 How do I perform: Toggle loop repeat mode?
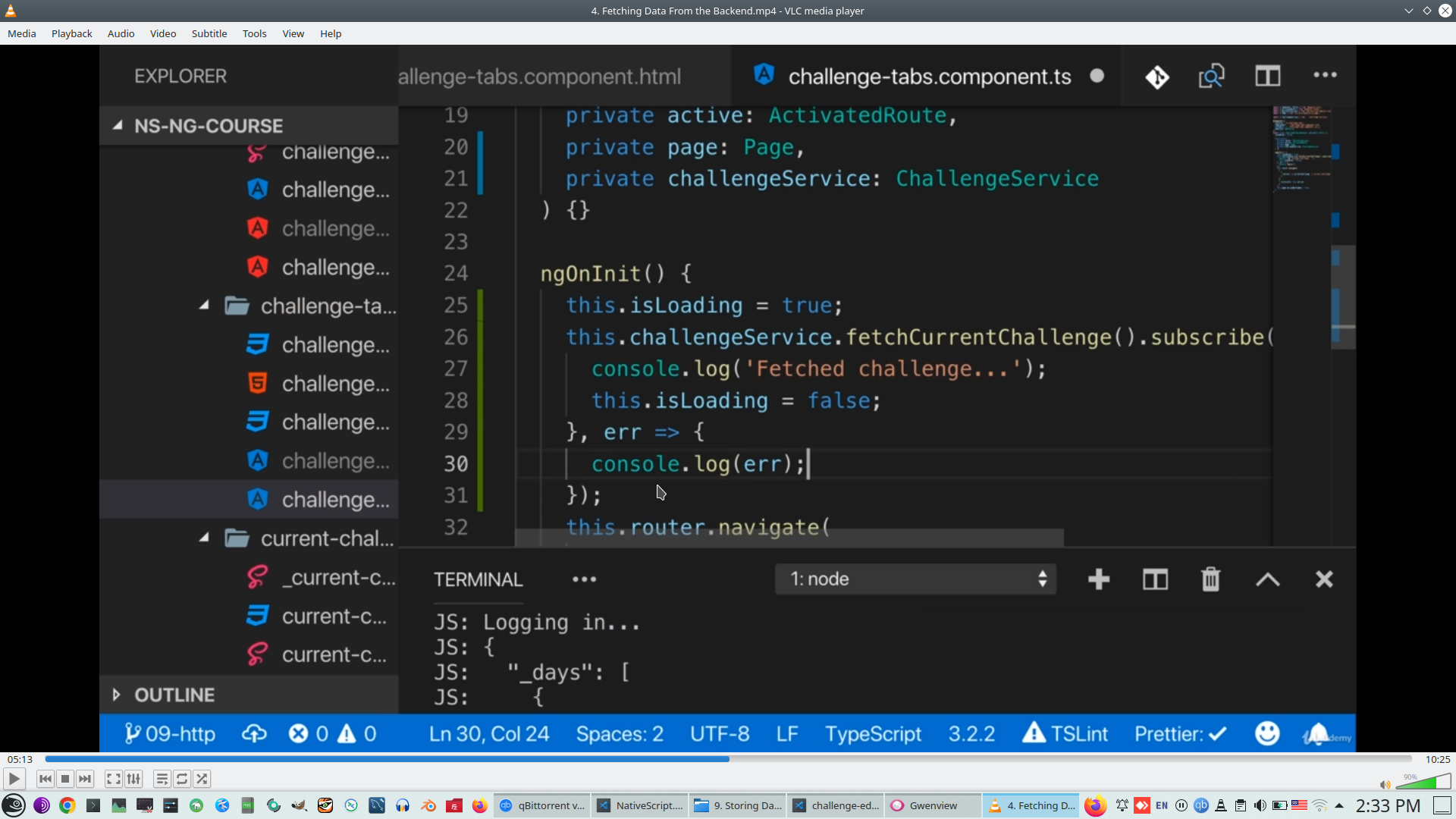click(182, 779)
